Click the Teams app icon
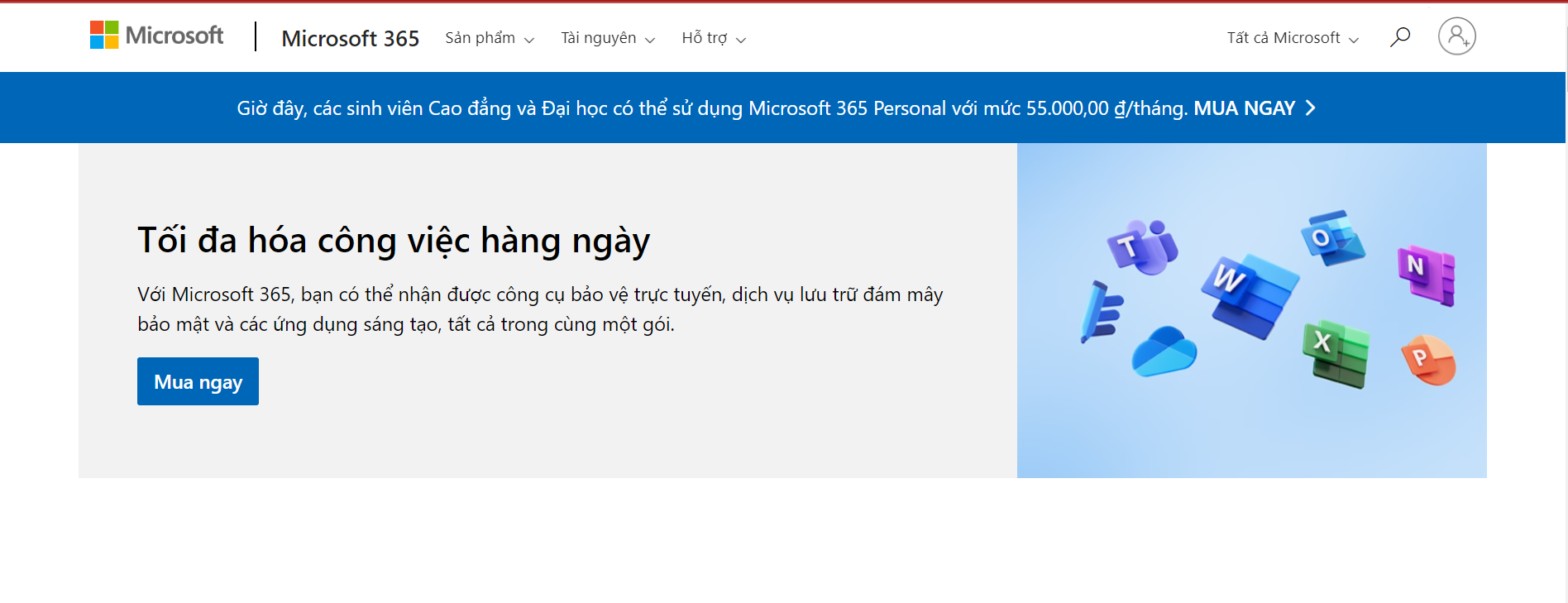1568x603 pixels. (1142, 246)
